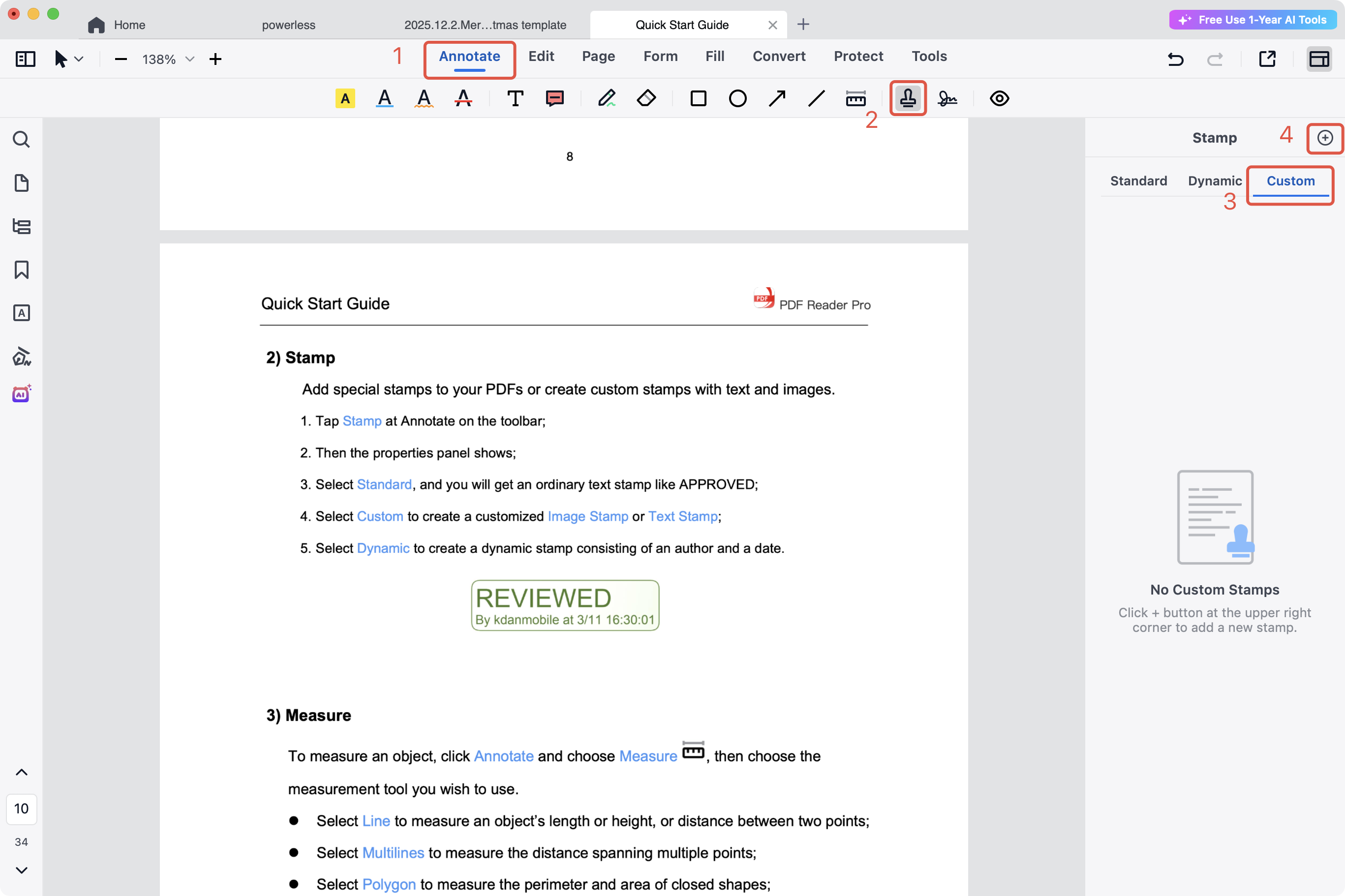Toggle the left sidebar panel
The height and width of the screenshot is (896, 1345).
25,59
